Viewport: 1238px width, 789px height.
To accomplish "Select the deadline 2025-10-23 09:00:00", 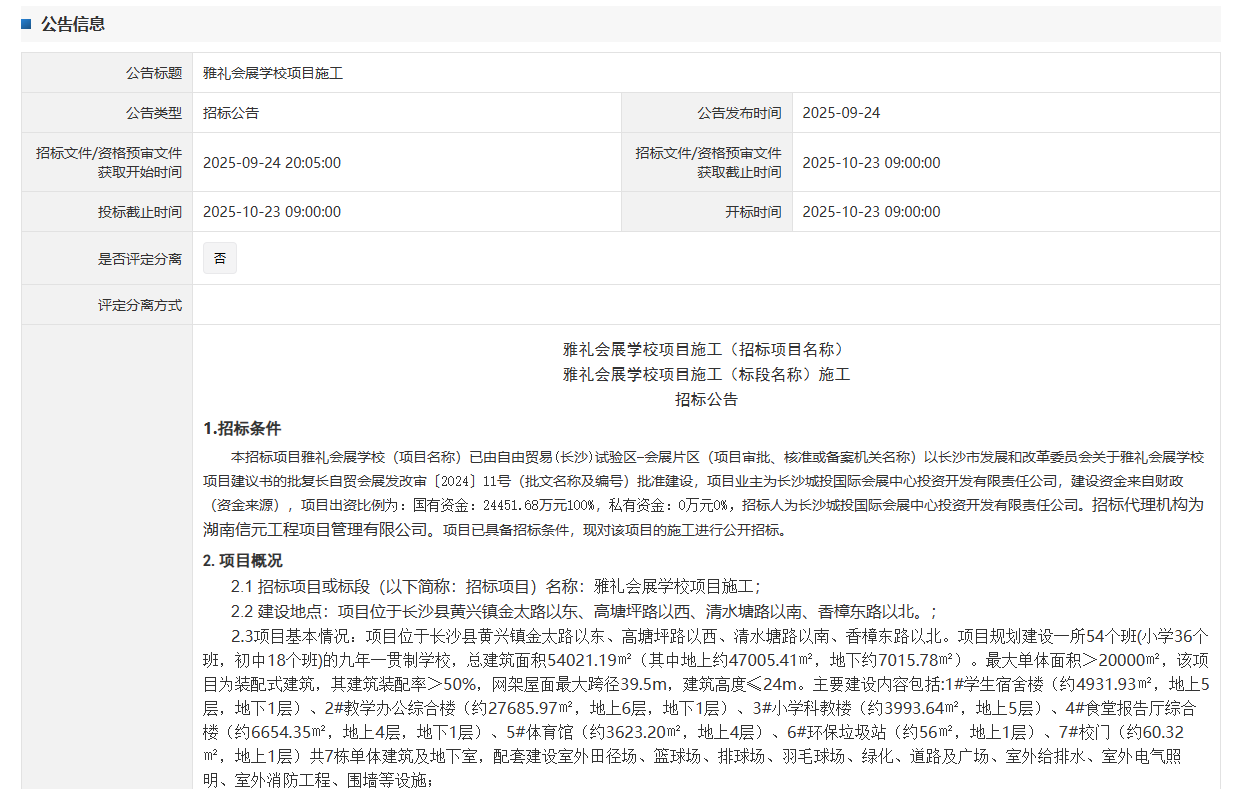I will pos(872,162).
